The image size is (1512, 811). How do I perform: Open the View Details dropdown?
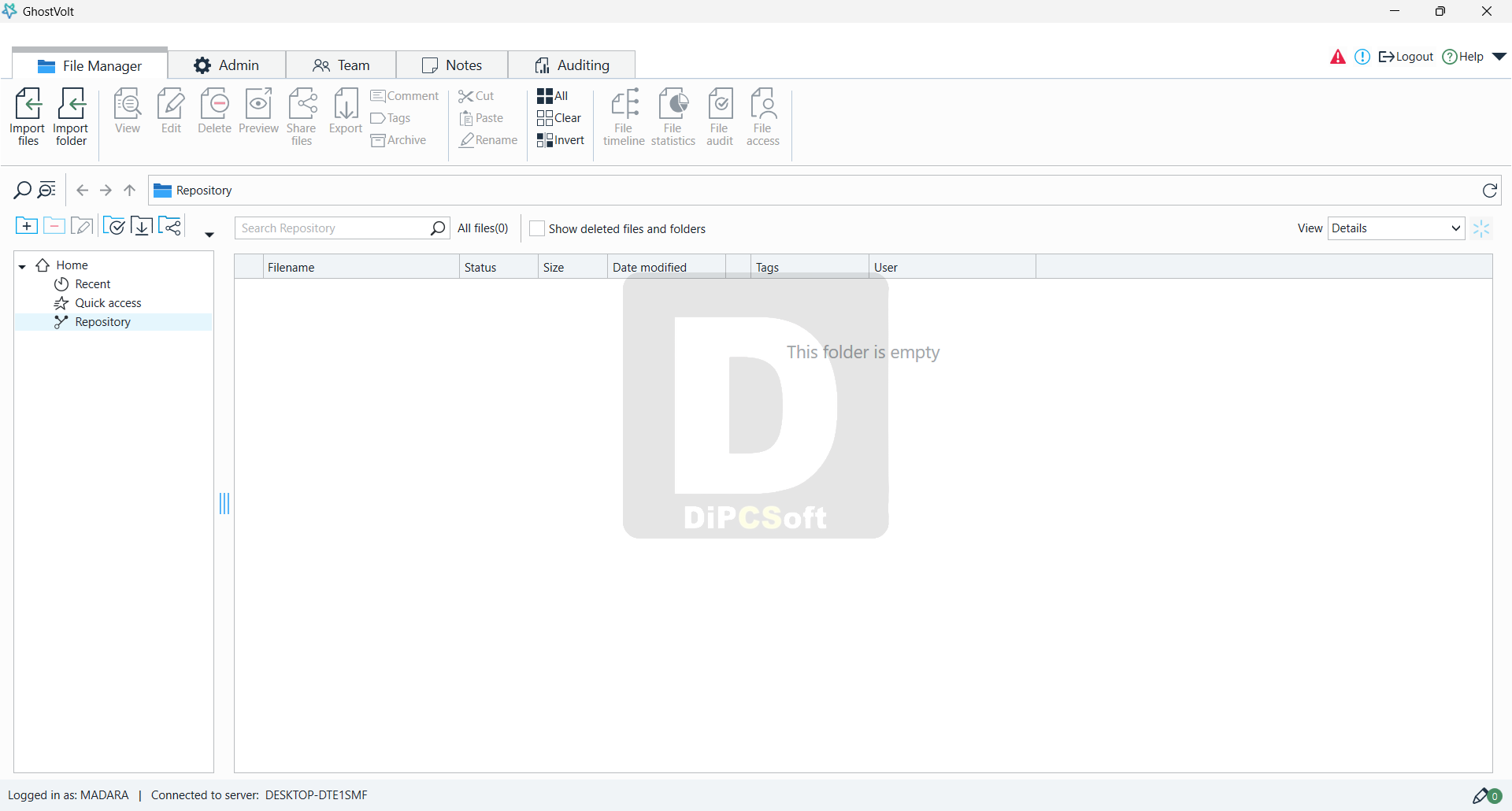pos(1396,228)
